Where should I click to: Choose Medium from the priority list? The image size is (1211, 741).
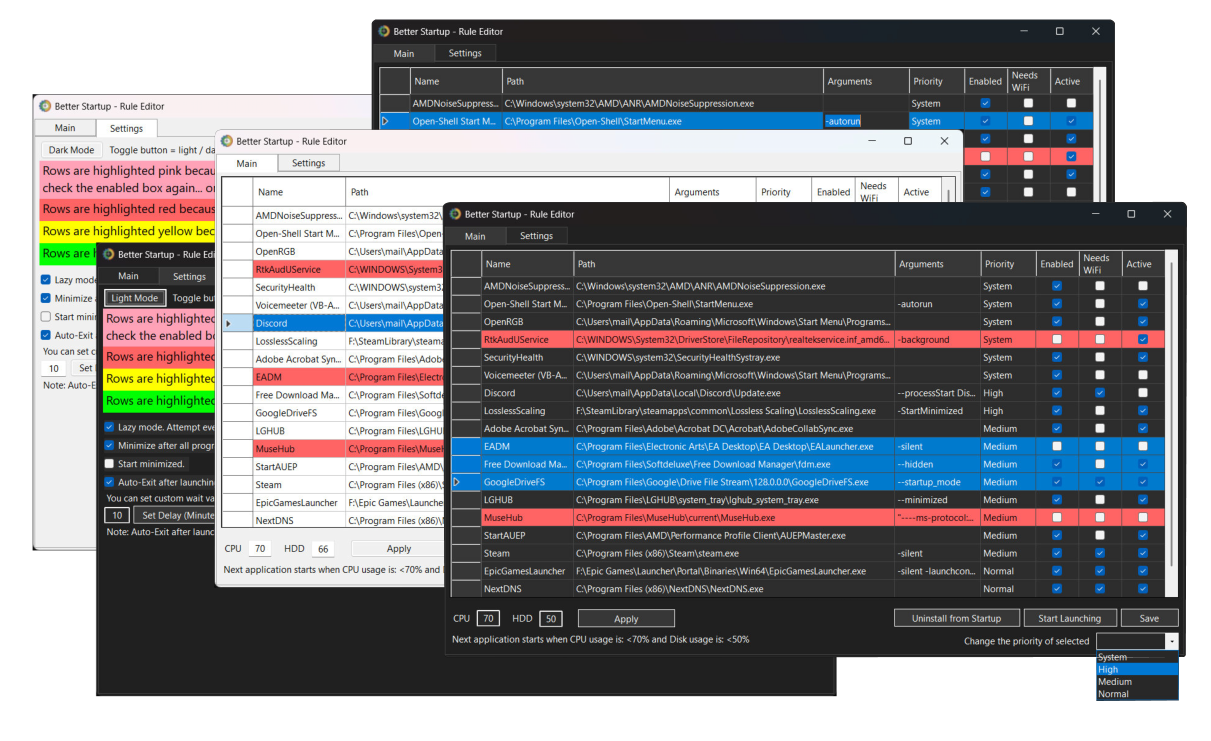[x=1137, y=682]
